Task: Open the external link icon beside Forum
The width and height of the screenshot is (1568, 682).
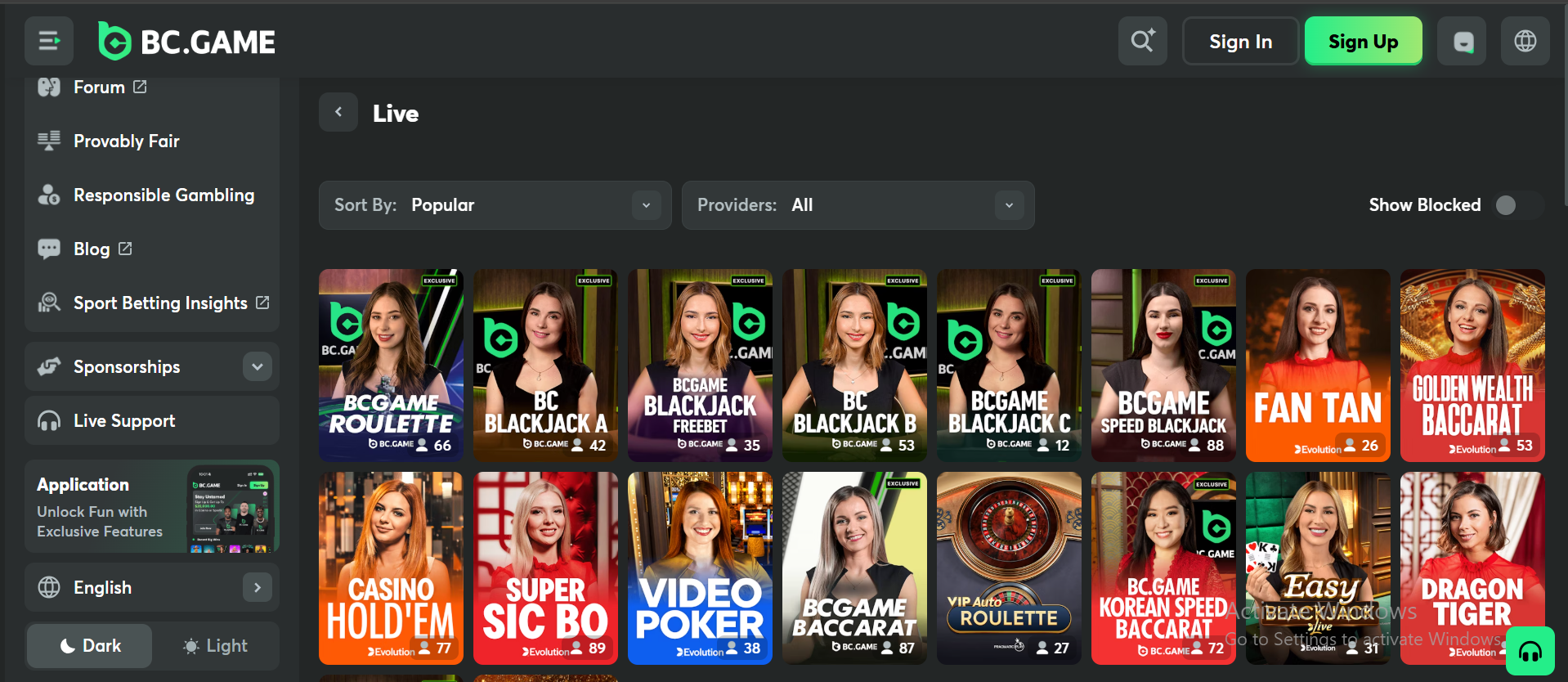Action: 140,87
